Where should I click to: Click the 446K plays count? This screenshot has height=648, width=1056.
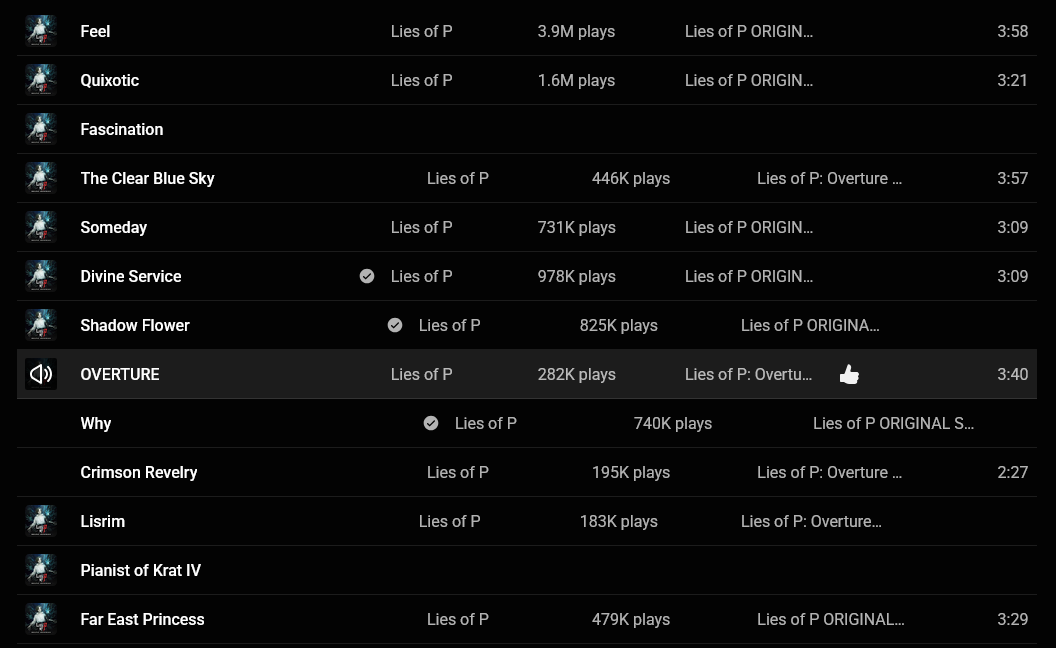coord(631,178)
